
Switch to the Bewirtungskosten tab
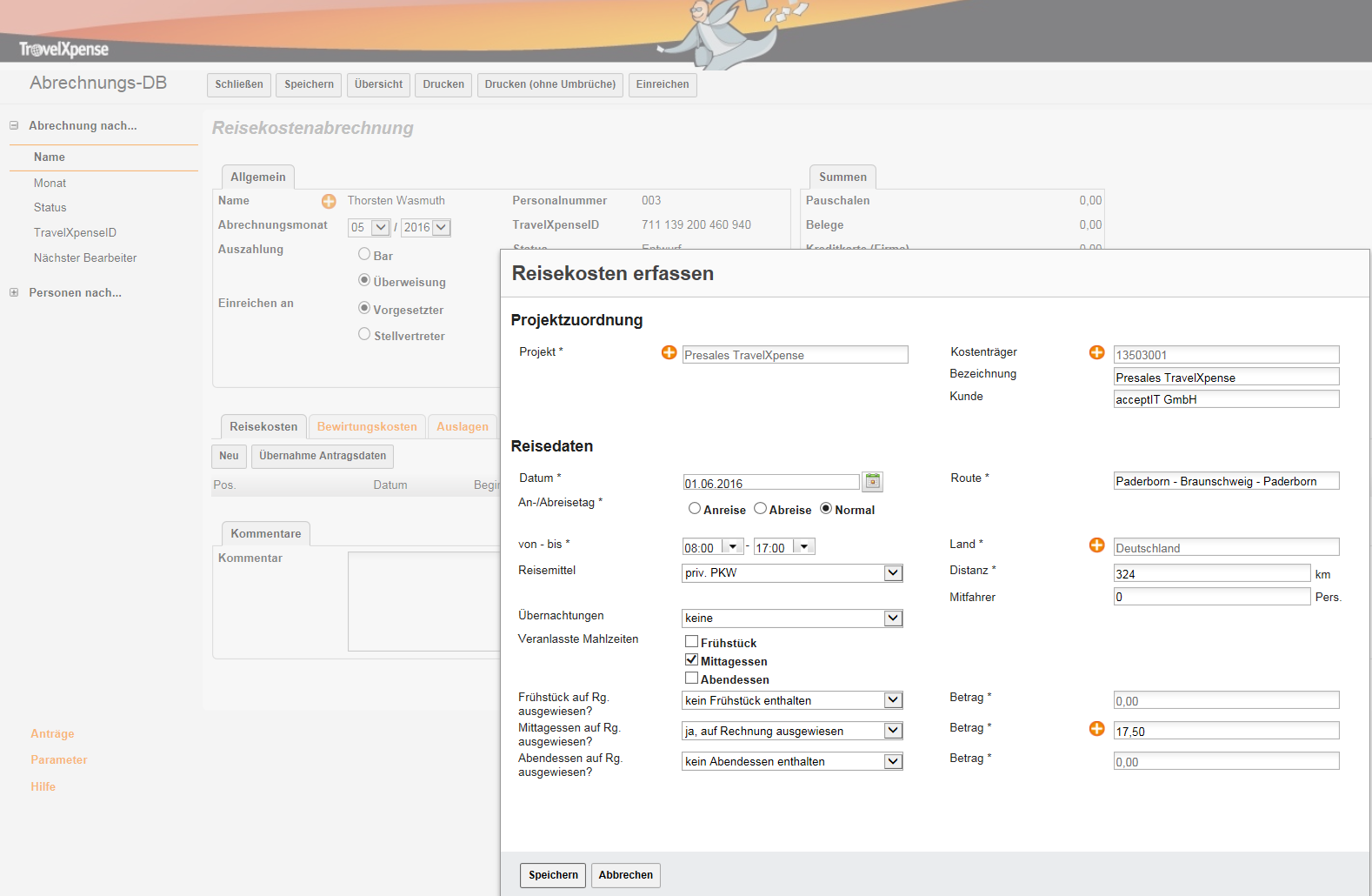pyautogui.click(x=367, y=426)
